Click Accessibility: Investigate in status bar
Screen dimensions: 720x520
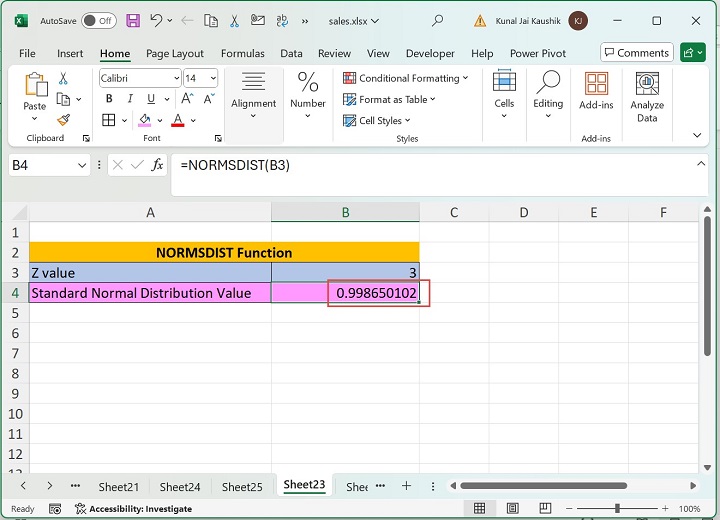[x=134, y=509]
